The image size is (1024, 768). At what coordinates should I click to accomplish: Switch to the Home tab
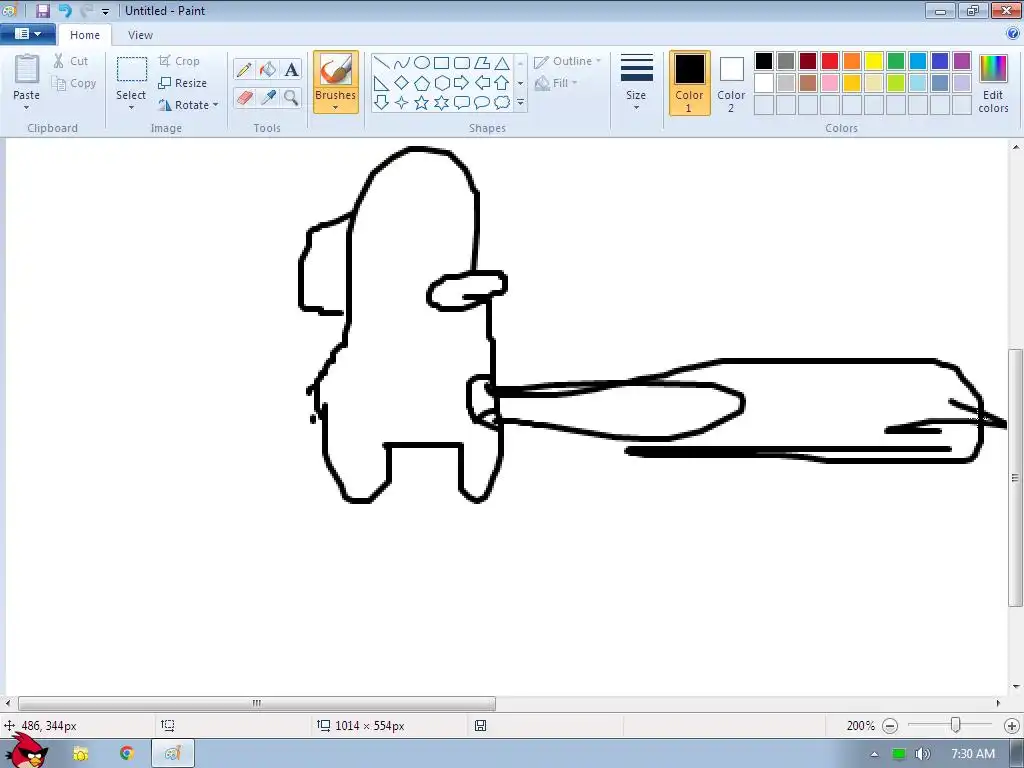85,35
